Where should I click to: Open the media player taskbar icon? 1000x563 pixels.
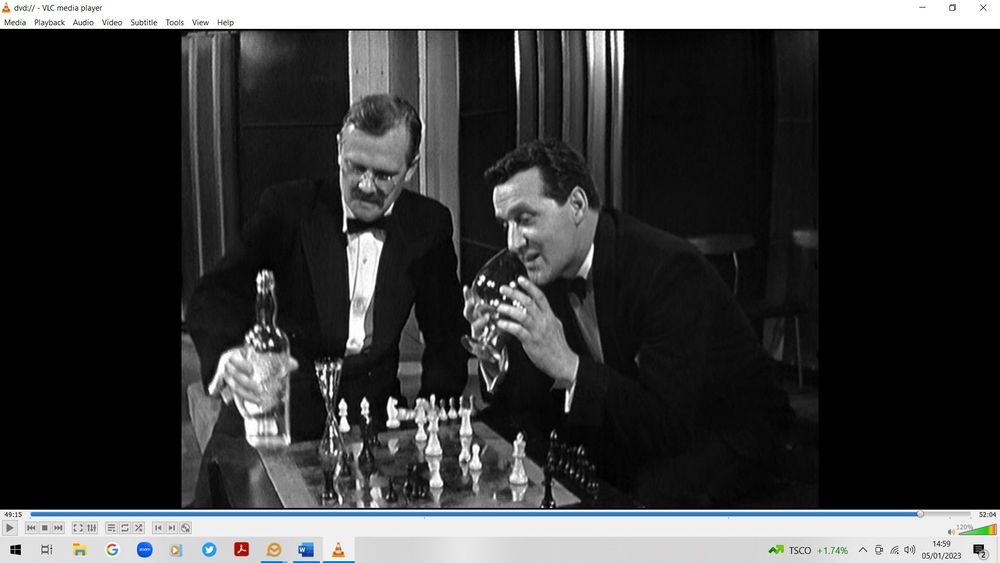click(x=176, y=550)
